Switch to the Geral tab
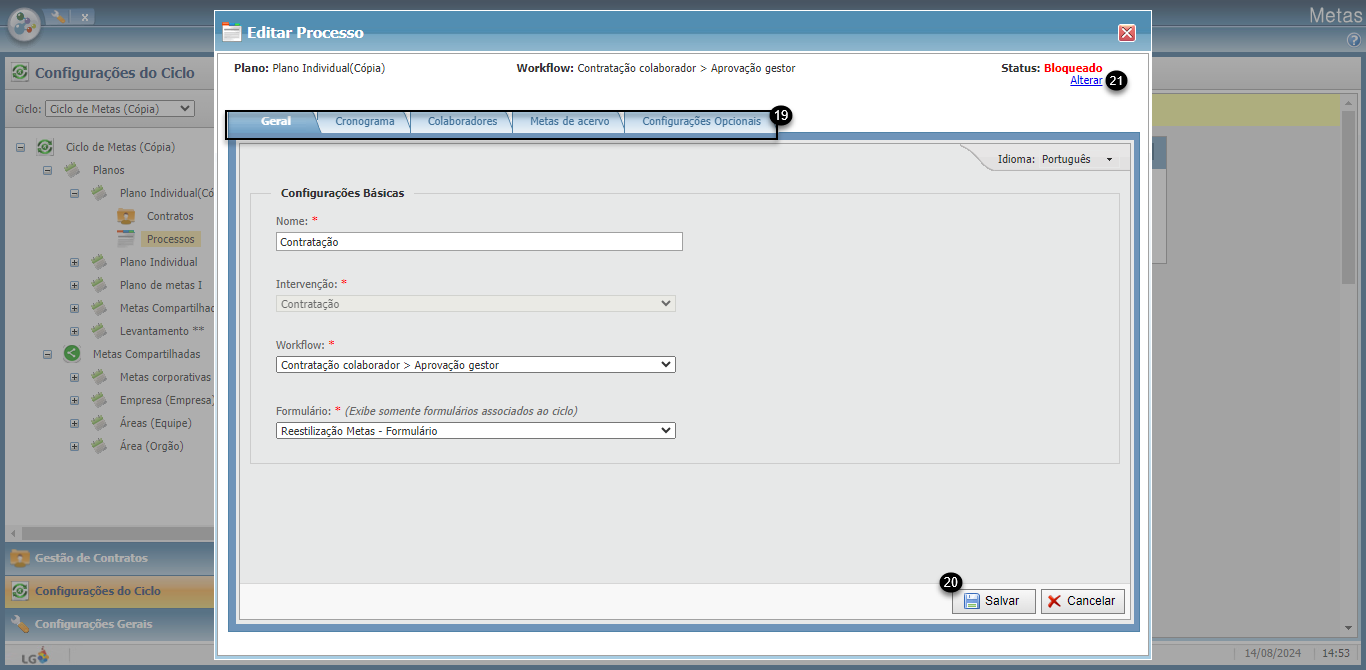 pos(275,121)
